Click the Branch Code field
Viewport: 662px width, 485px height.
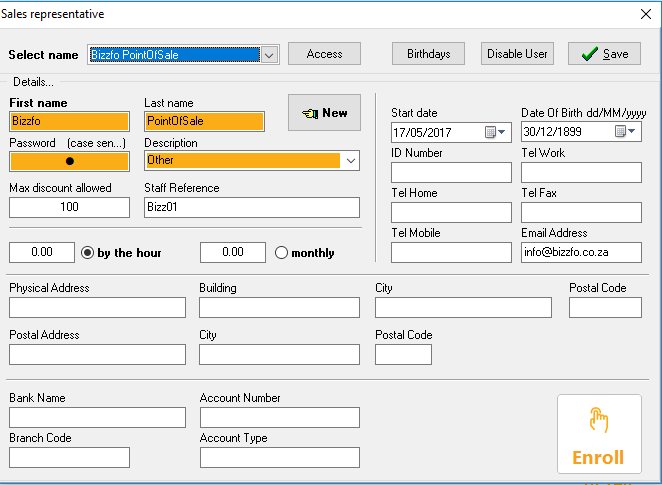click(69, 458)
